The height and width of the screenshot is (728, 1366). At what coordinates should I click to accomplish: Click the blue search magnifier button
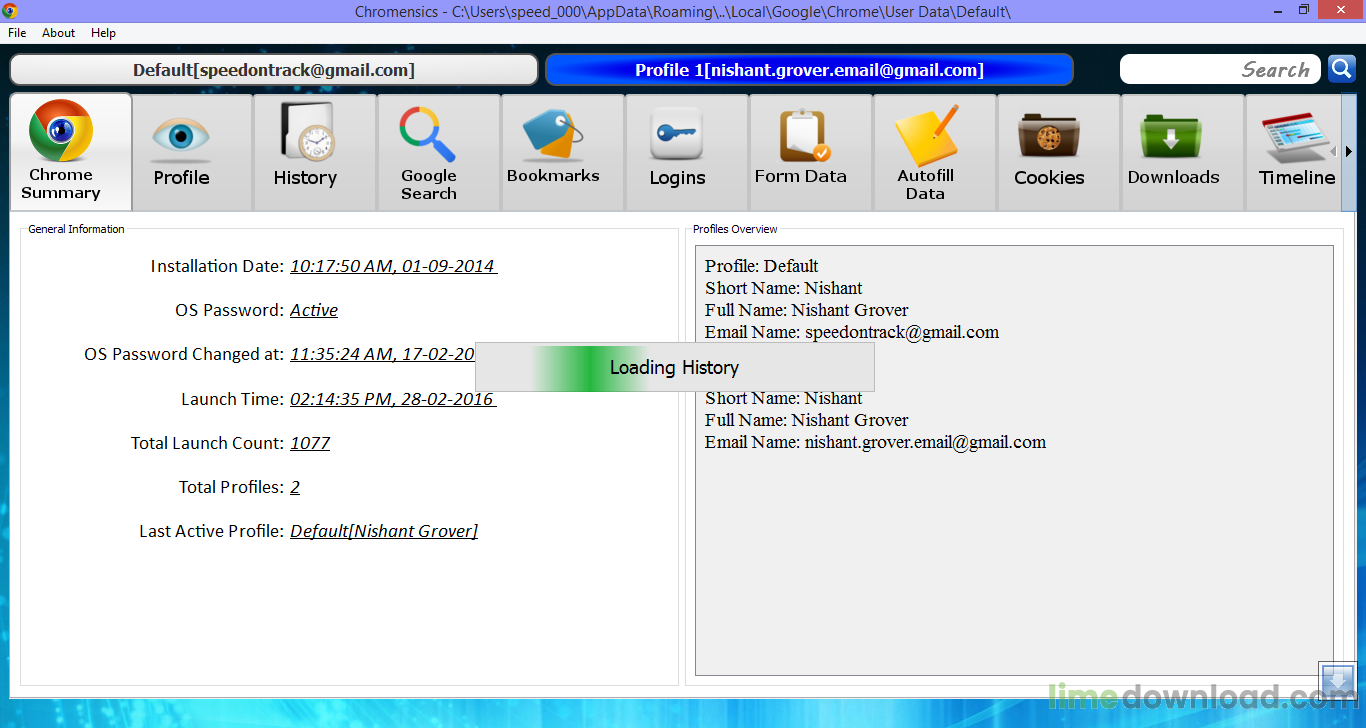pyautogui.click(x=1341, y=69)
